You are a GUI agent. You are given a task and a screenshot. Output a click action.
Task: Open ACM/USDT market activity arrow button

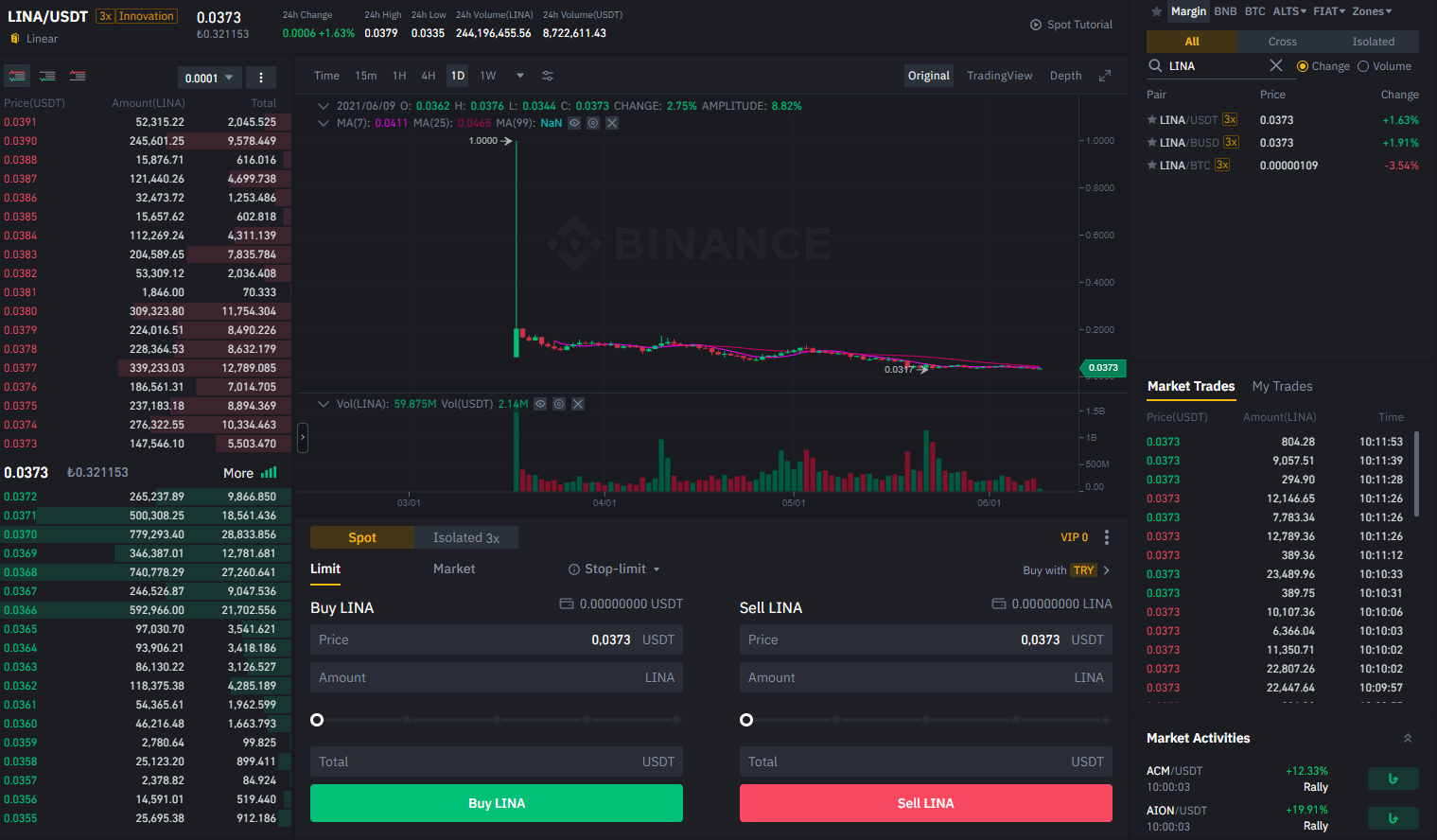[x=1393, y=779]
